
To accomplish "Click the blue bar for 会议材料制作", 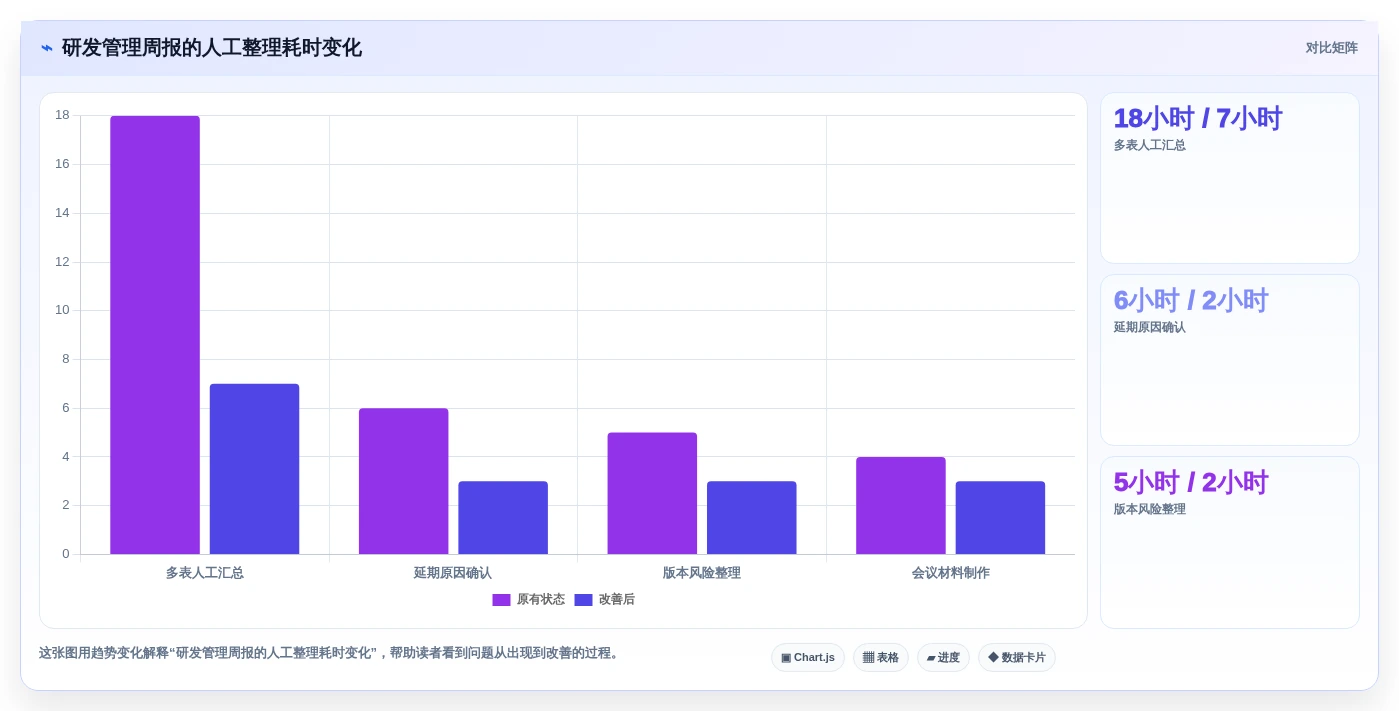I will (x=1000, y=518).
